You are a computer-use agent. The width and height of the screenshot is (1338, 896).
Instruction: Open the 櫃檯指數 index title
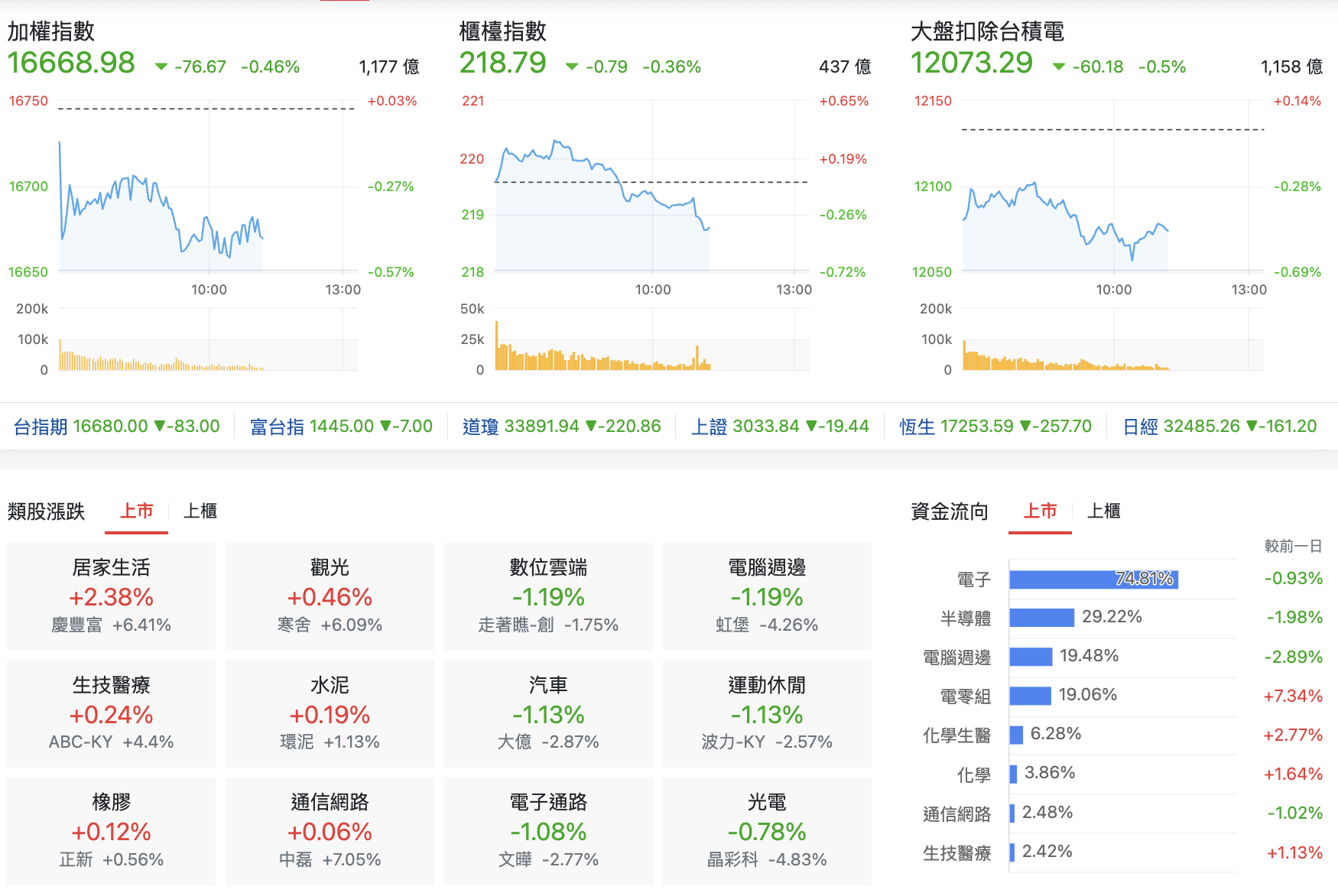pos(502,31)
